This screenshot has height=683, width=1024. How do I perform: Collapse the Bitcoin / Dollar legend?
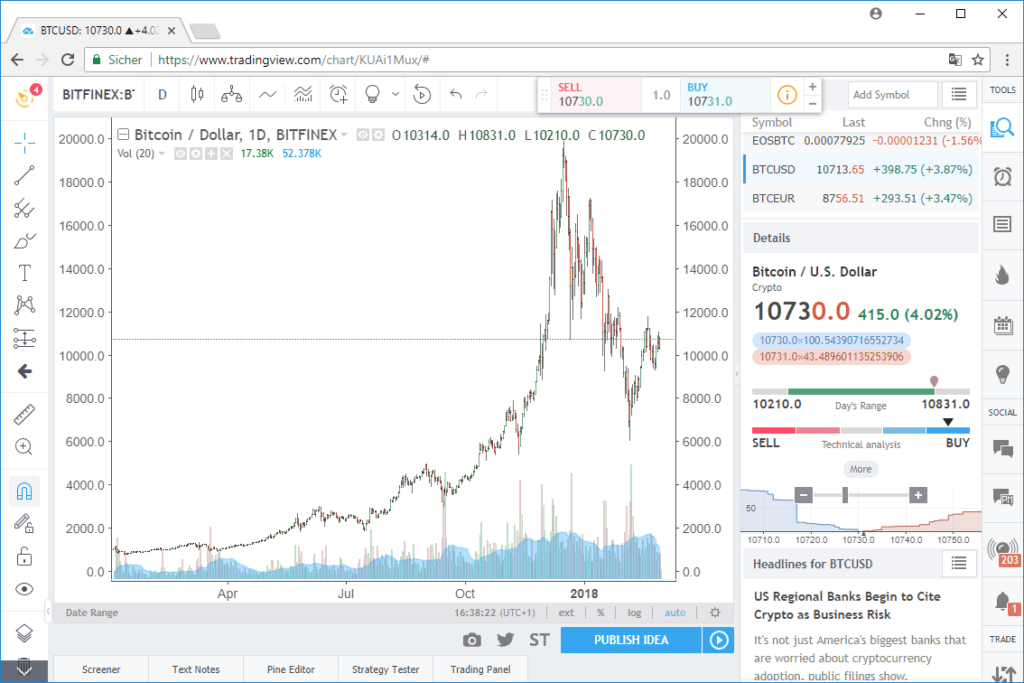[x=123, y=135]
